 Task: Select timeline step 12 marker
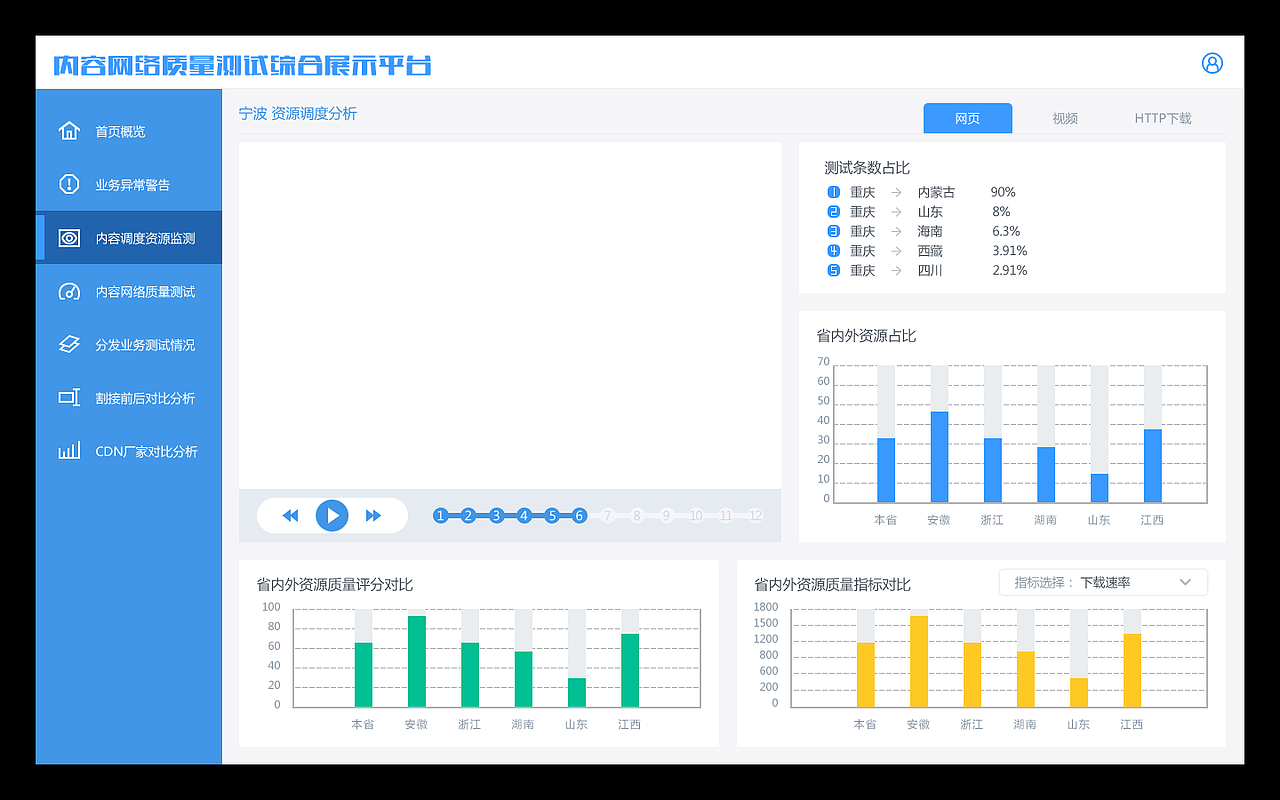pyautogui.click(x=755, y=515)
